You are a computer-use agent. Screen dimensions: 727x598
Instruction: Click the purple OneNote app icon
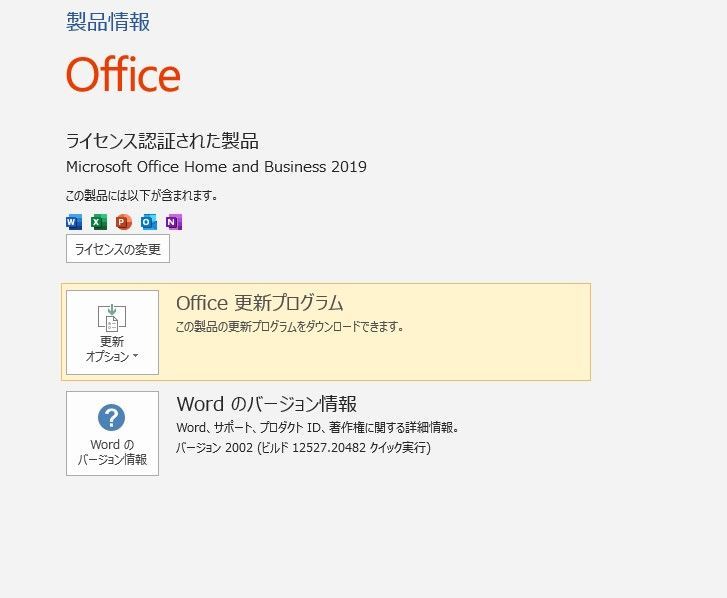pos(174,222)
